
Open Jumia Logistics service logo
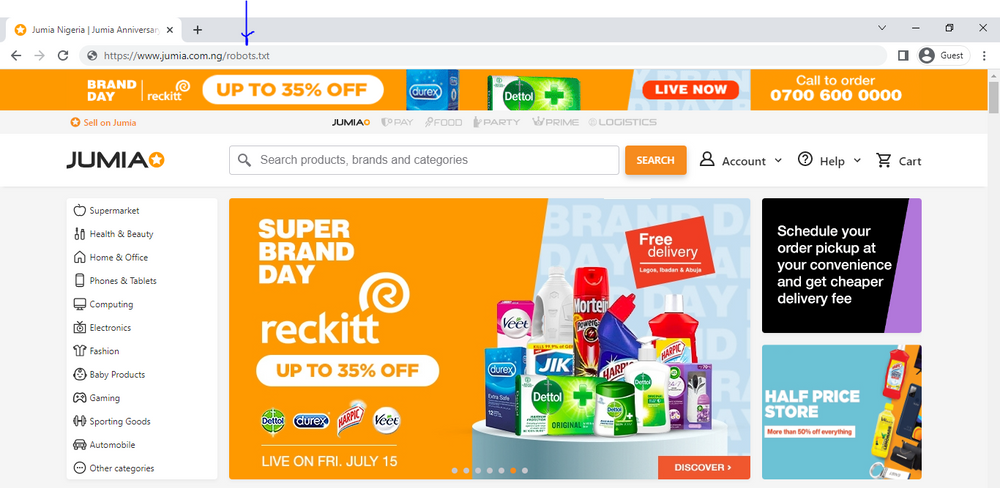pos(622,122)
